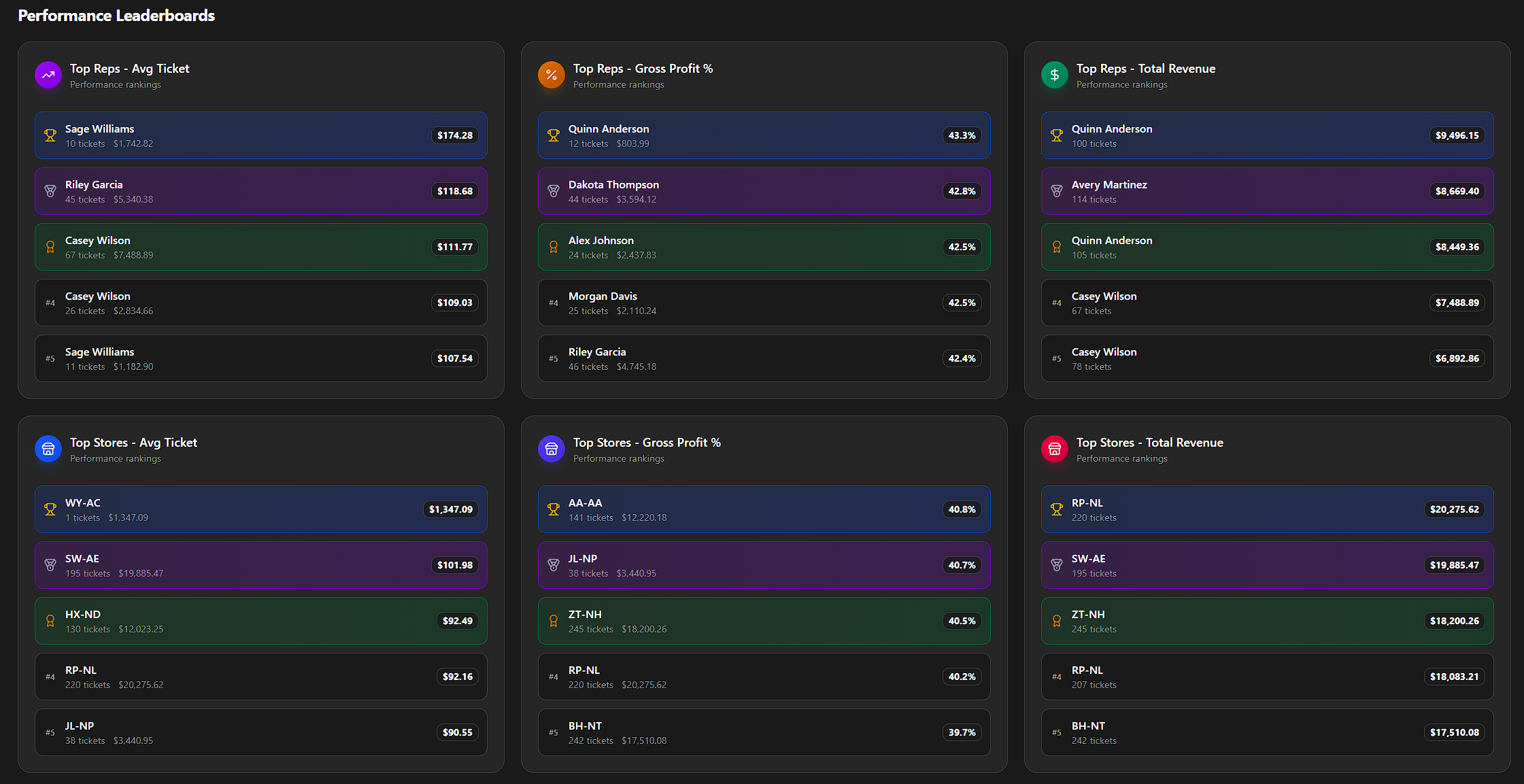Click the orange percent icon for Top Reps Gross Profit
Viewport: 1524px width, 784px height.
552,75
